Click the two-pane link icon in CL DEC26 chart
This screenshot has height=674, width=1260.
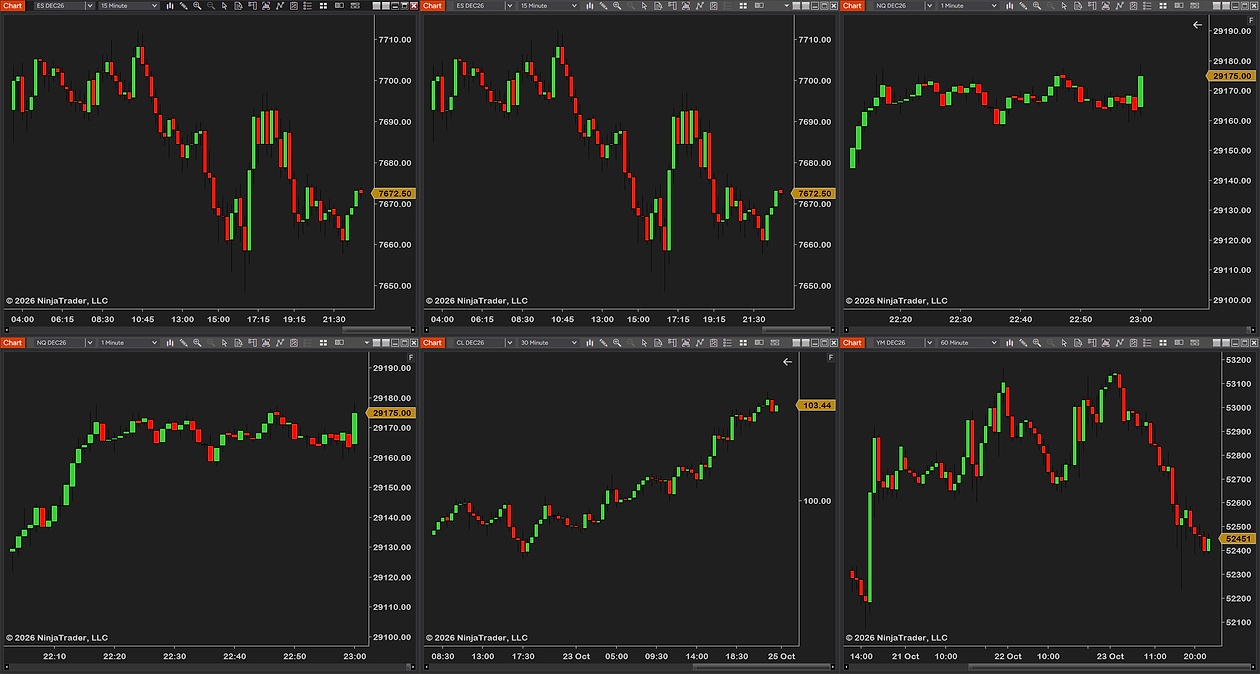click(759, 342)
